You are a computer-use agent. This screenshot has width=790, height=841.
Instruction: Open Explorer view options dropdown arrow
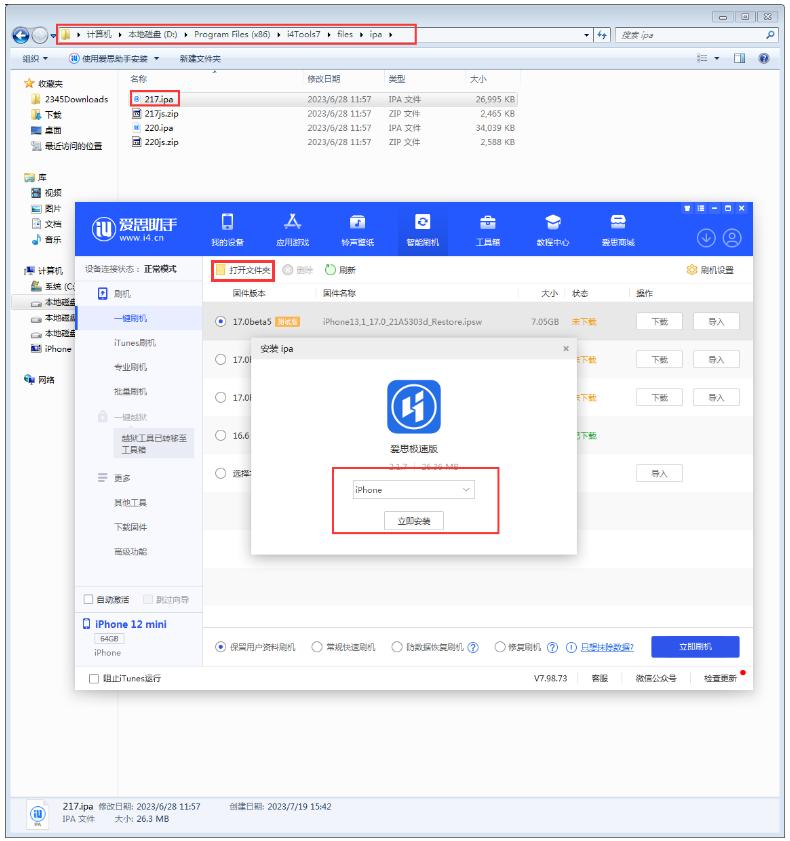pyautogui.click(x=717, y=58)
